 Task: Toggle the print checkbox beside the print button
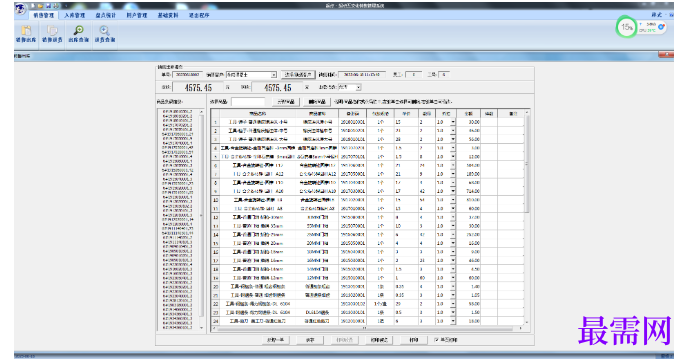pyautogui.click(x=436, y=340)
